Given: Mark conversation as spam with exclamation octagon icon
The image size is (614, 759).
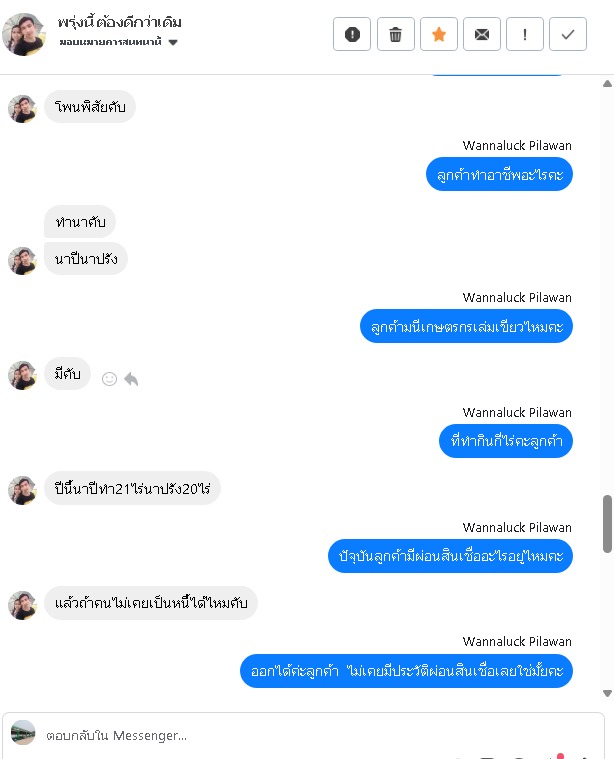Looking at the screenshot, I should pos(352,34).
